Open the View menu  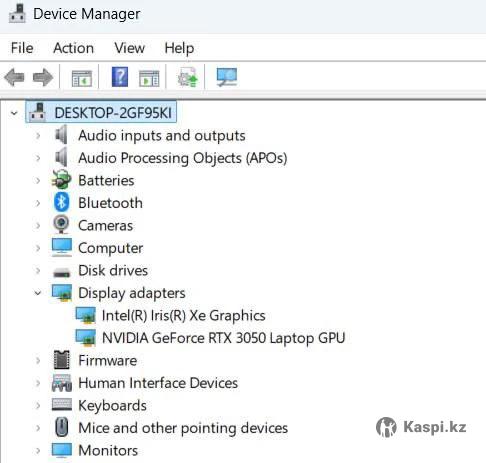129,48
